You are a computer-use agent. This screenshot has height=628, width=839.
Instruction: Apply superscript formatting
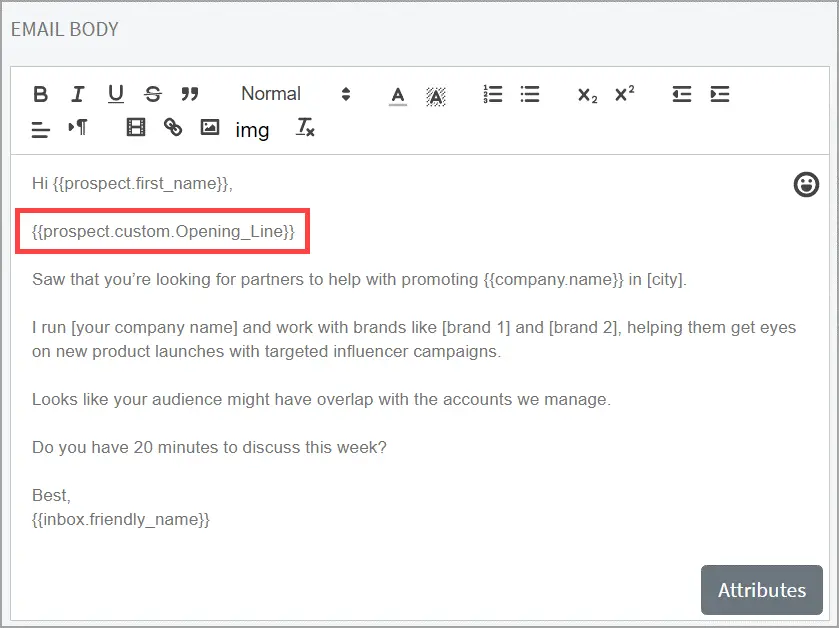[624, 94]
